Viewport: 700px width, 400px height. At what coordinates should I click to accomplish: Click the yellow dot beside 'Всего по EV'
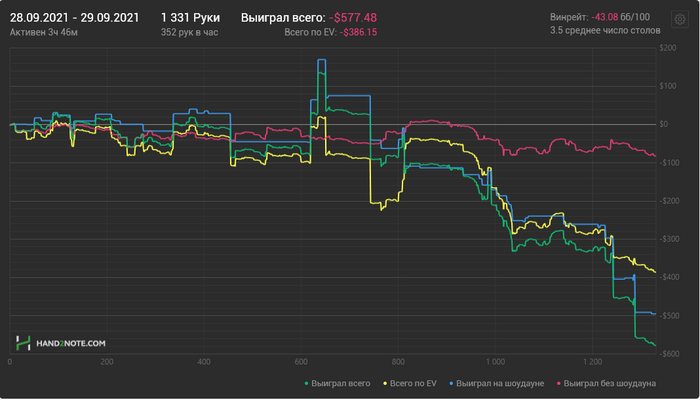pyautogui.click(x=385, y=383)
